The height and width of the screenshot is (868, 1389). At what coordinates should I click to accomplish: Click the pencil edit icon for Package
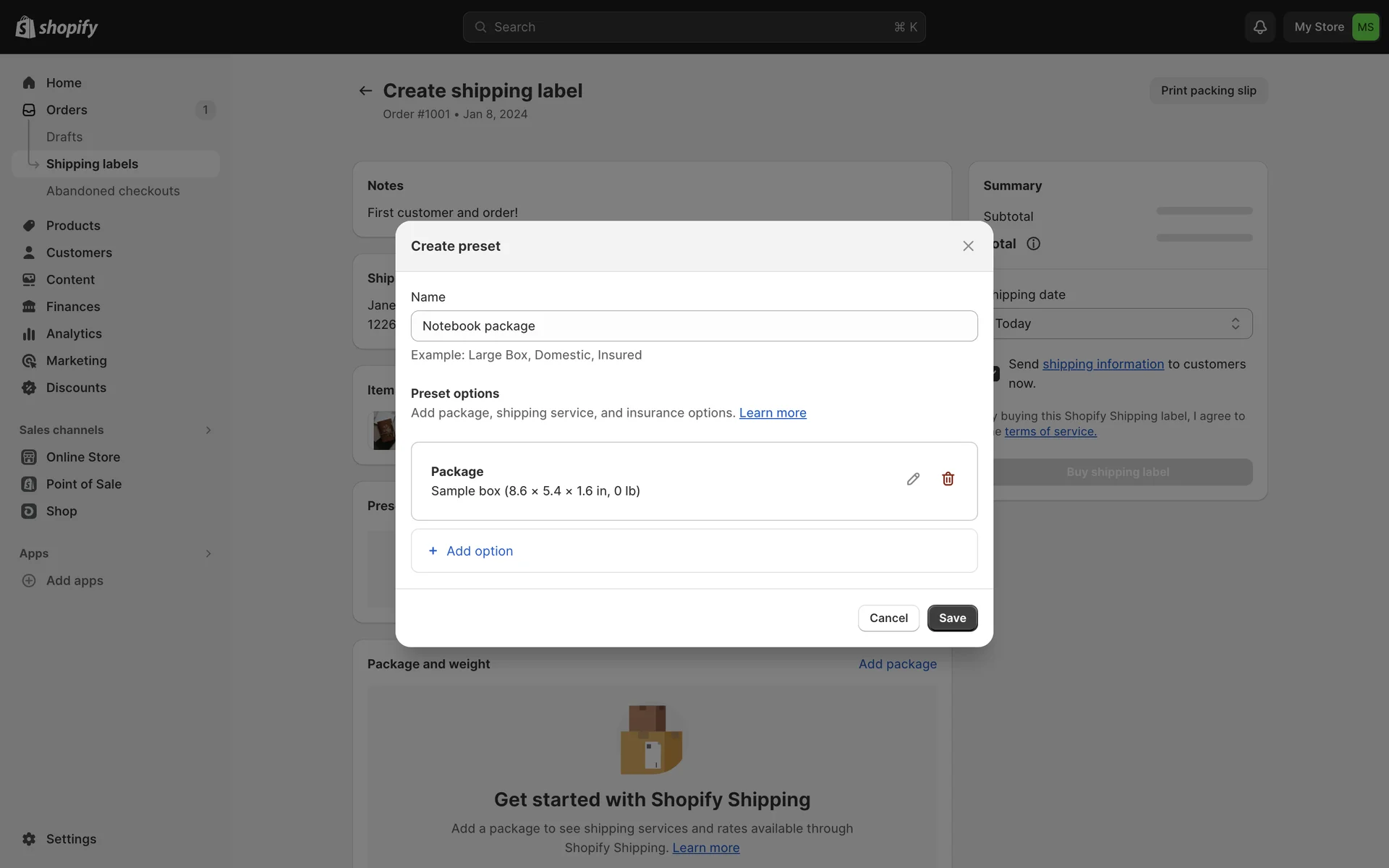coord(913,479)
